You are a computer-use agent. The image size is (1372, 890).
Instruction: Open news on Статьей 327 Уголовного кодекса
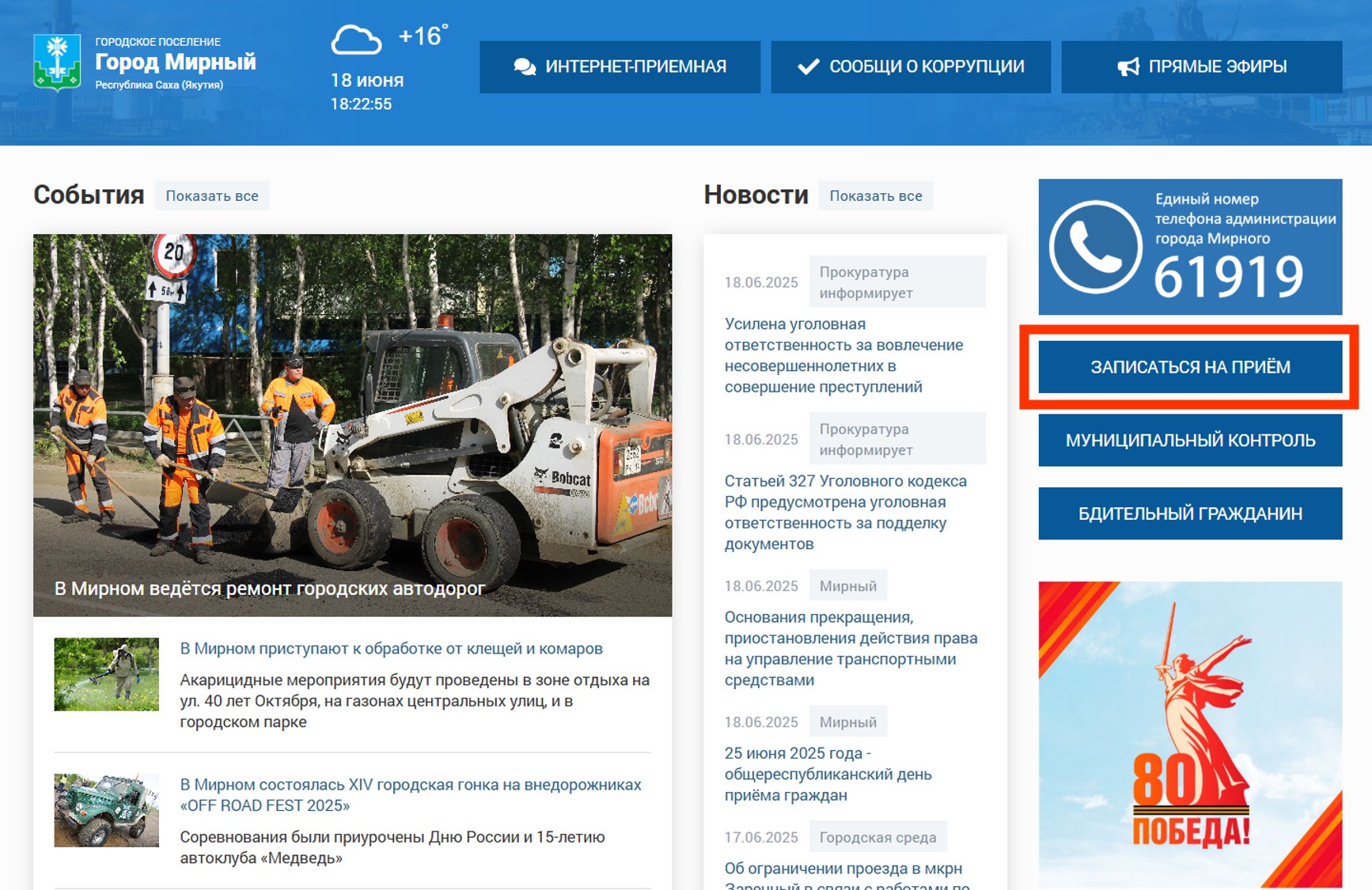click(x=845, y=512)
